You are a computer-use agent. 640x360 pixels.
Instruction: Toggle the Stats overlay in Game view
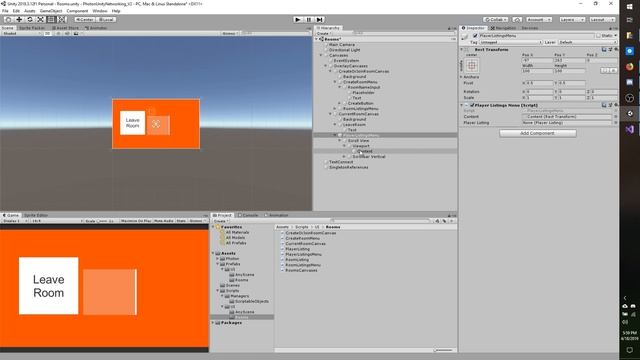click(x=181, y=221)
